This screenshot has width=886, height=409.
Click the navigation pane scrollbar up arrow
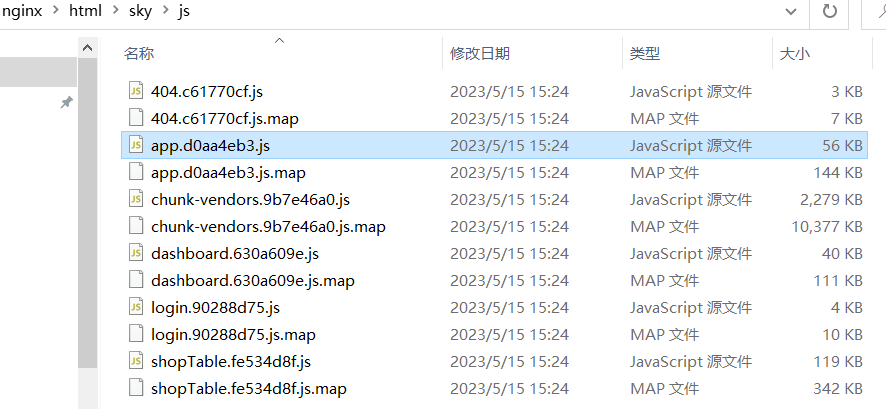(87, 48)
